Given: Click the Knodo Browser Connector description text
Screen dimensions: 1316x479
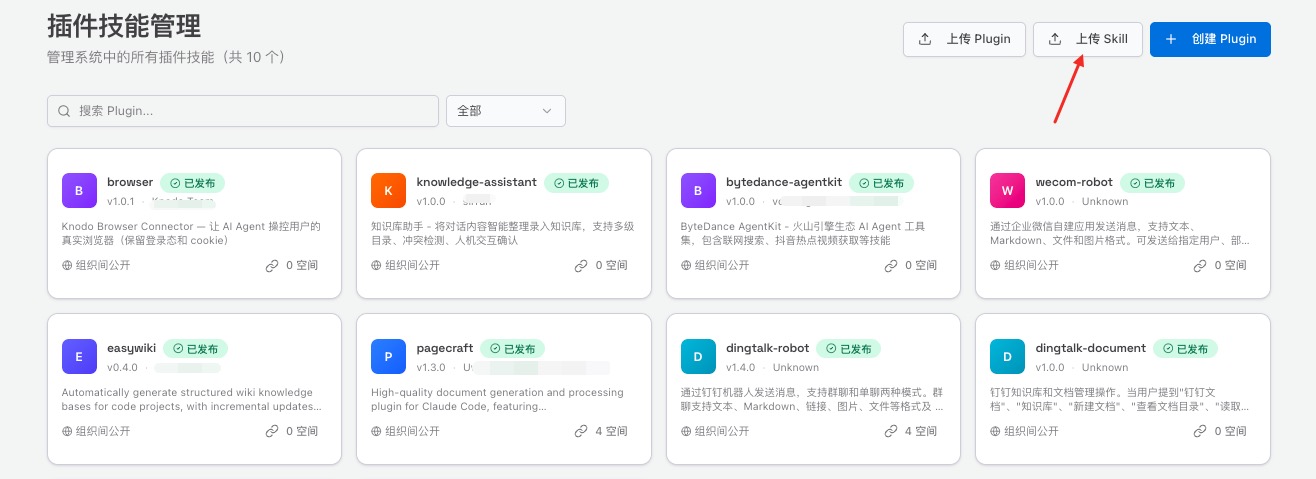Looking at the screenshot, I should point(191,233).
